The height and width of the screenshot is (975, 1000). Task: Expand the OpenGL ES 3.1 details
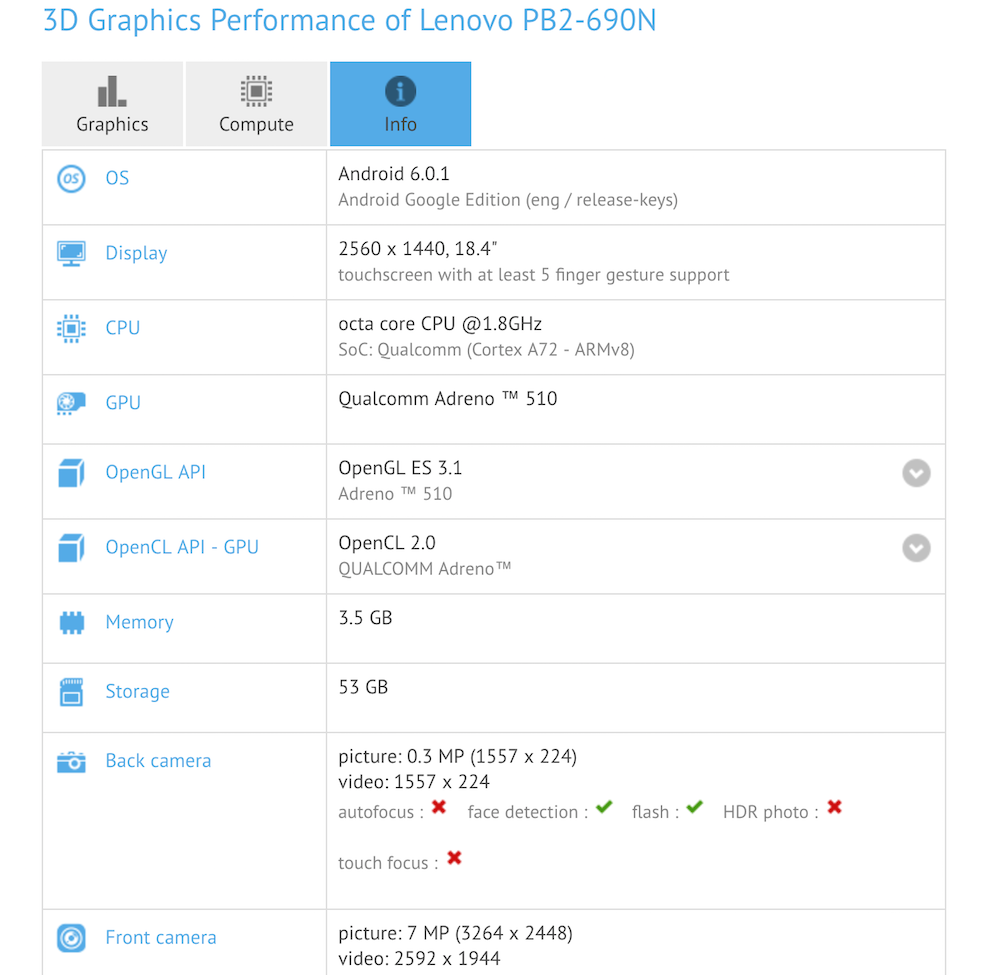[x=916, y=473]
